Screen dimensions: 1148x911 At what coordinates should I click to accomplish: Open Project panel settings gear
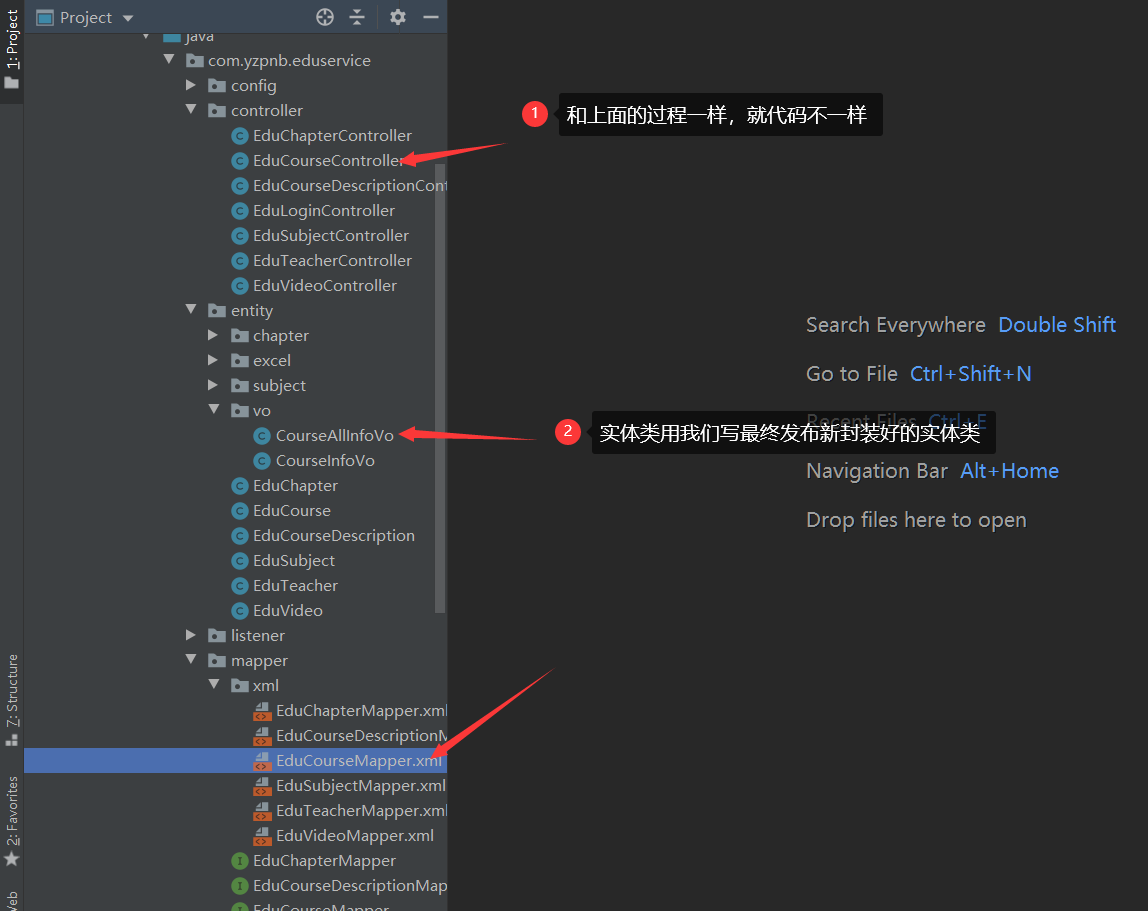[x=398, y=17]
